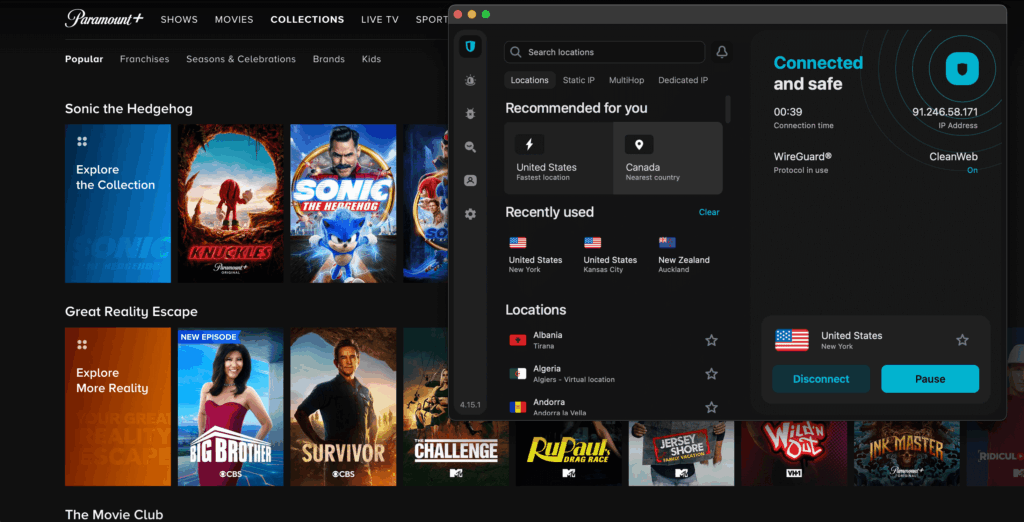Open Paramount+ home via the logo
This screenshot has height=522, width=1024.
click(x=104, y=19)
